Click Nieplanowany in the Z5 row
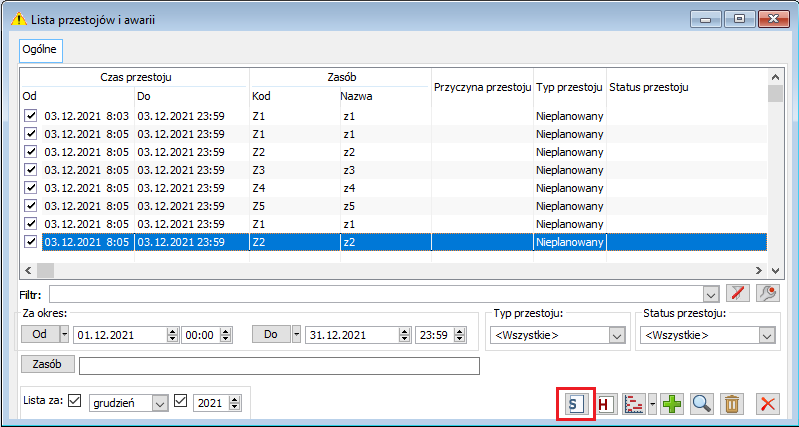Viewport: 799px width, 427px height. coord(570,206)
